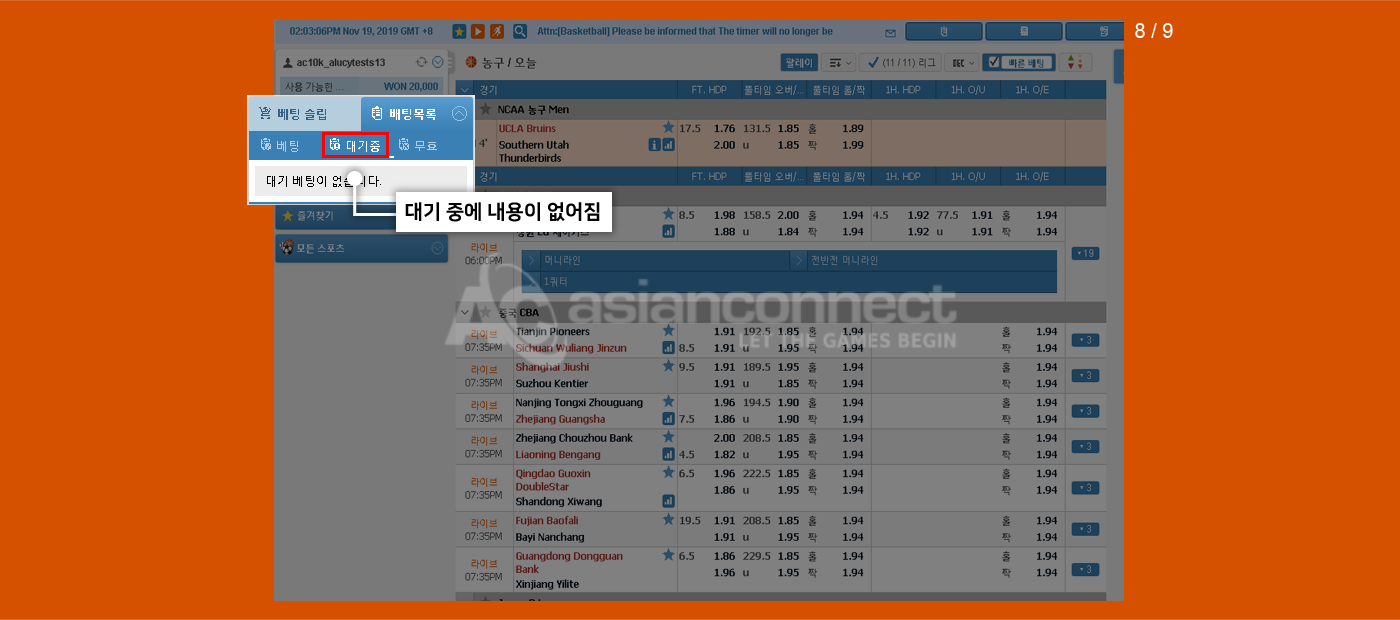The height and width of the screenshot is (620, 1400).
Task: Open statistics chart for Shandong Xiwang
Action: click(x=668, y=501)
